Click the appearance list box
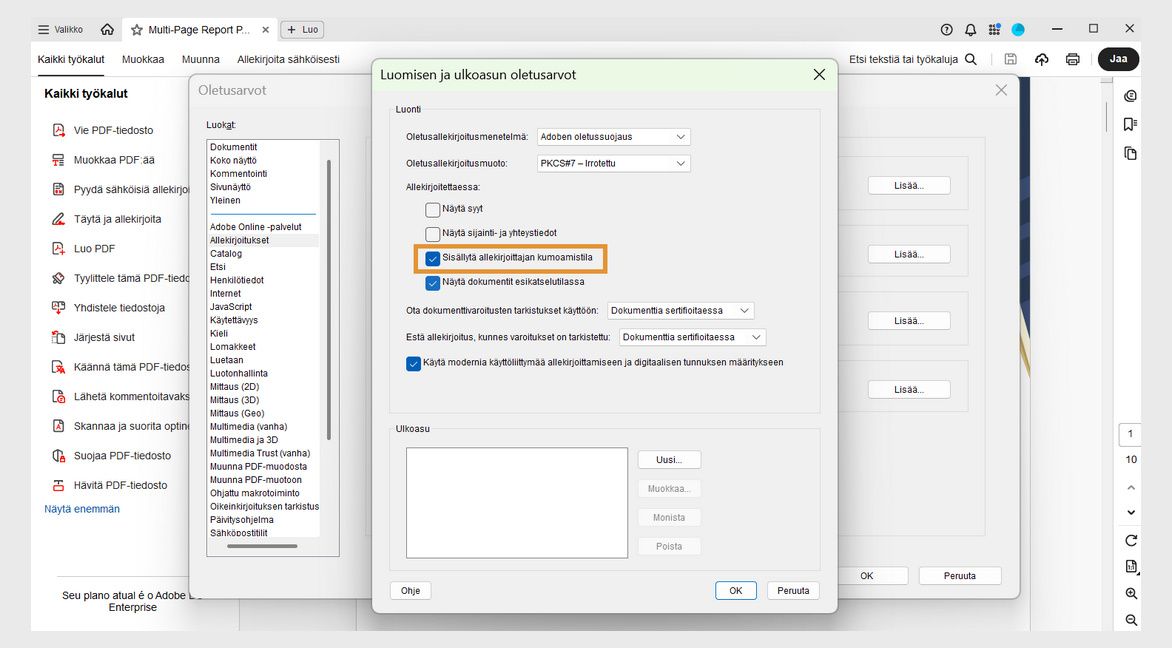Viewport: 1172px width, 648px height. click(x=516, y=503)
